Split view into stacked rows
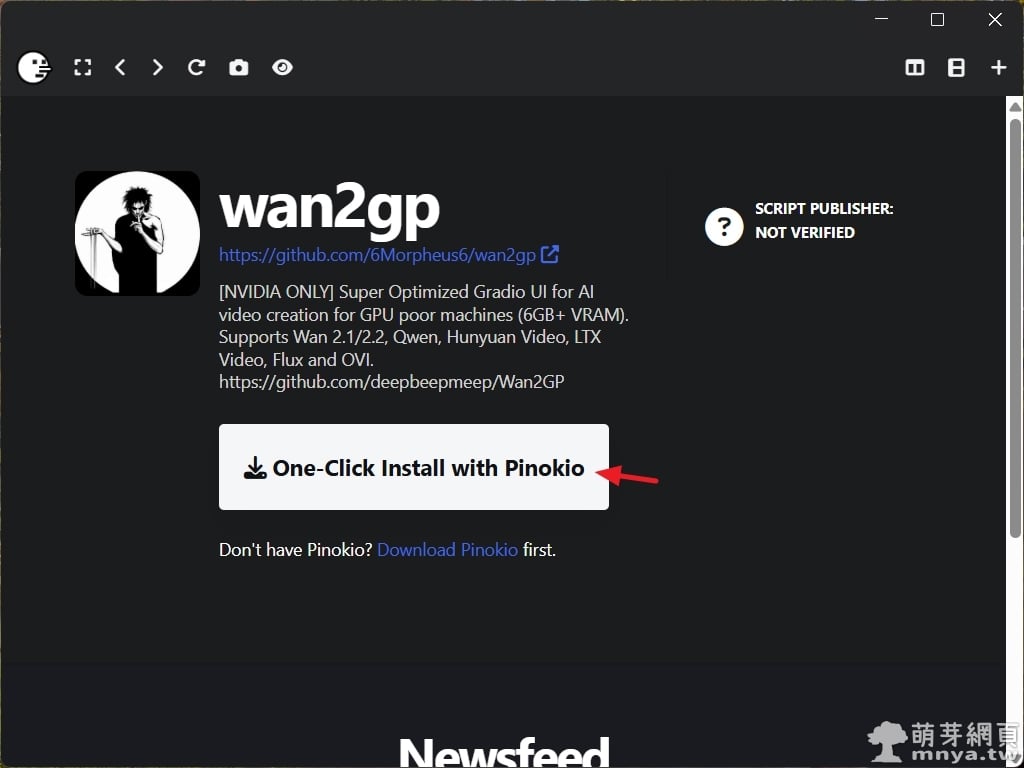Viewport: 1024px width, 768px height. (956, 67)
